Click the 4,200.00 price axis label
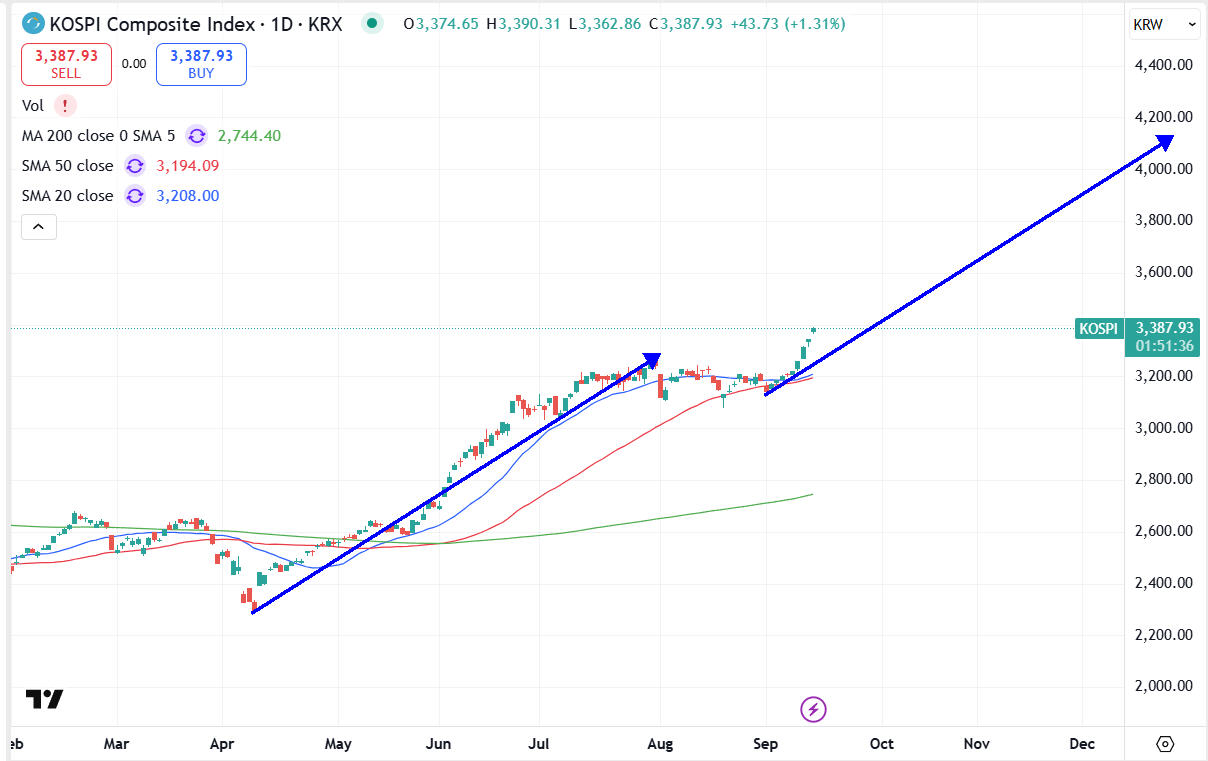1208x761 pixels. [x=1164, y=117]
